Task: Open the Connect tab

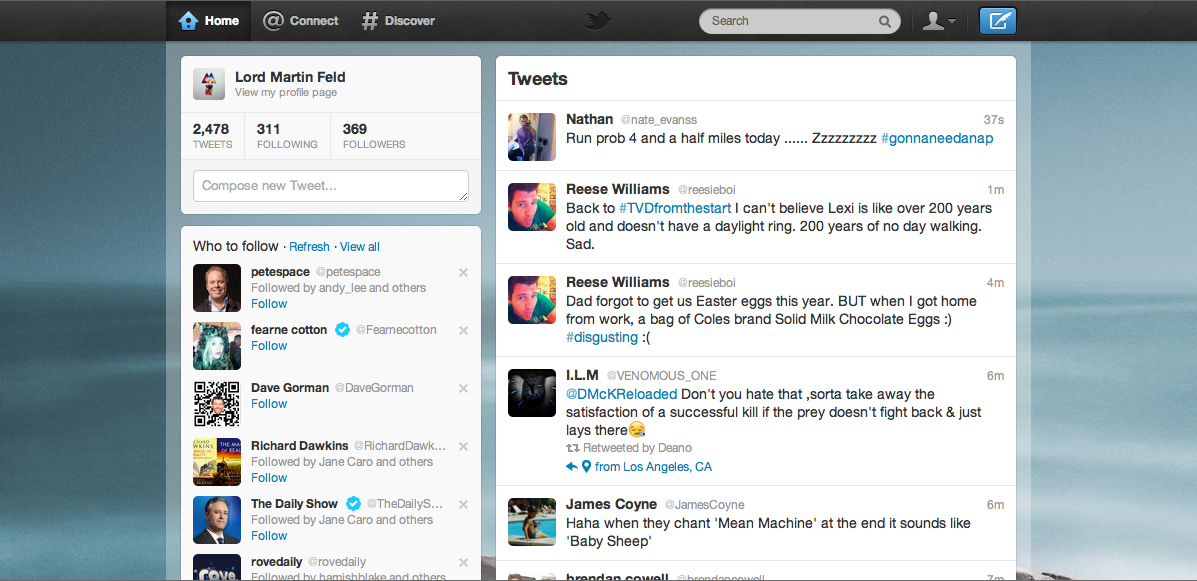Action: 301,21
